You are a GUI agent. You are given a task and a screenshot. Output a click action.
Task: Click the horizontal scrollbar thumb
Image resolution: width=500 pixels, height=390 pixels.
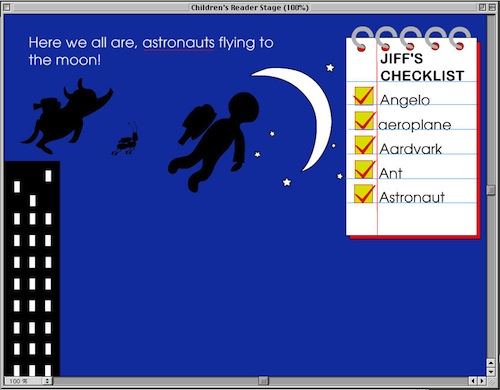(x=263, y=381)
